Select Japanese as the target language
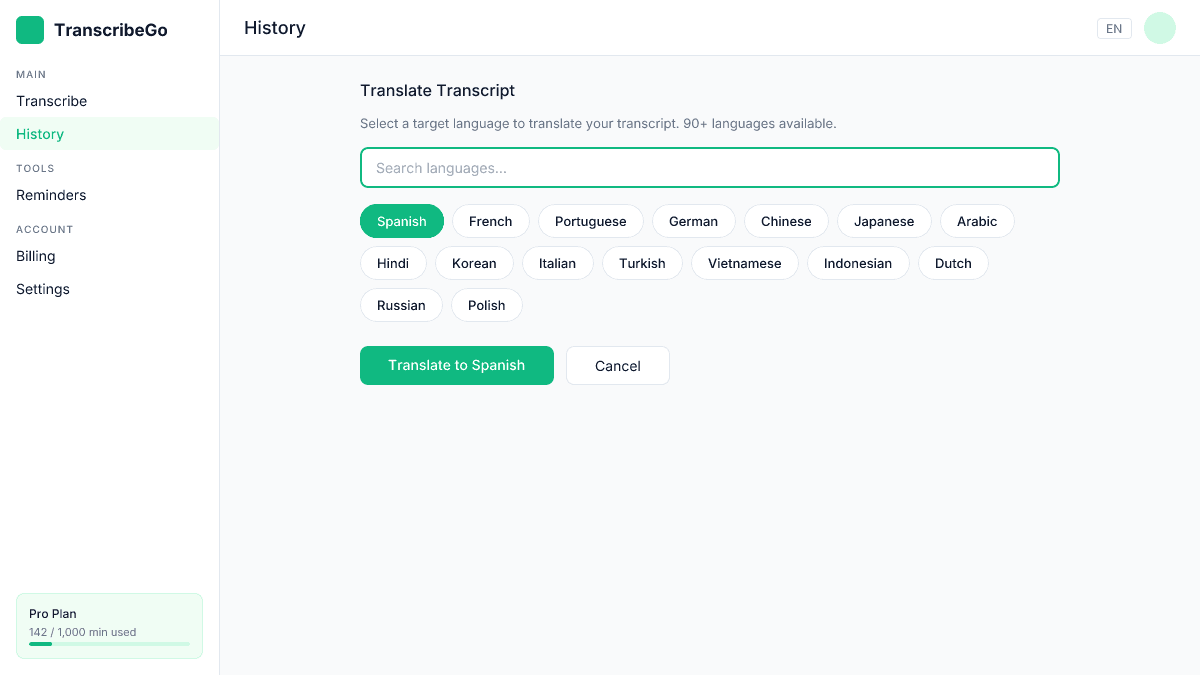The height and width of the screenshot is (675, 1200). (884, 221)
